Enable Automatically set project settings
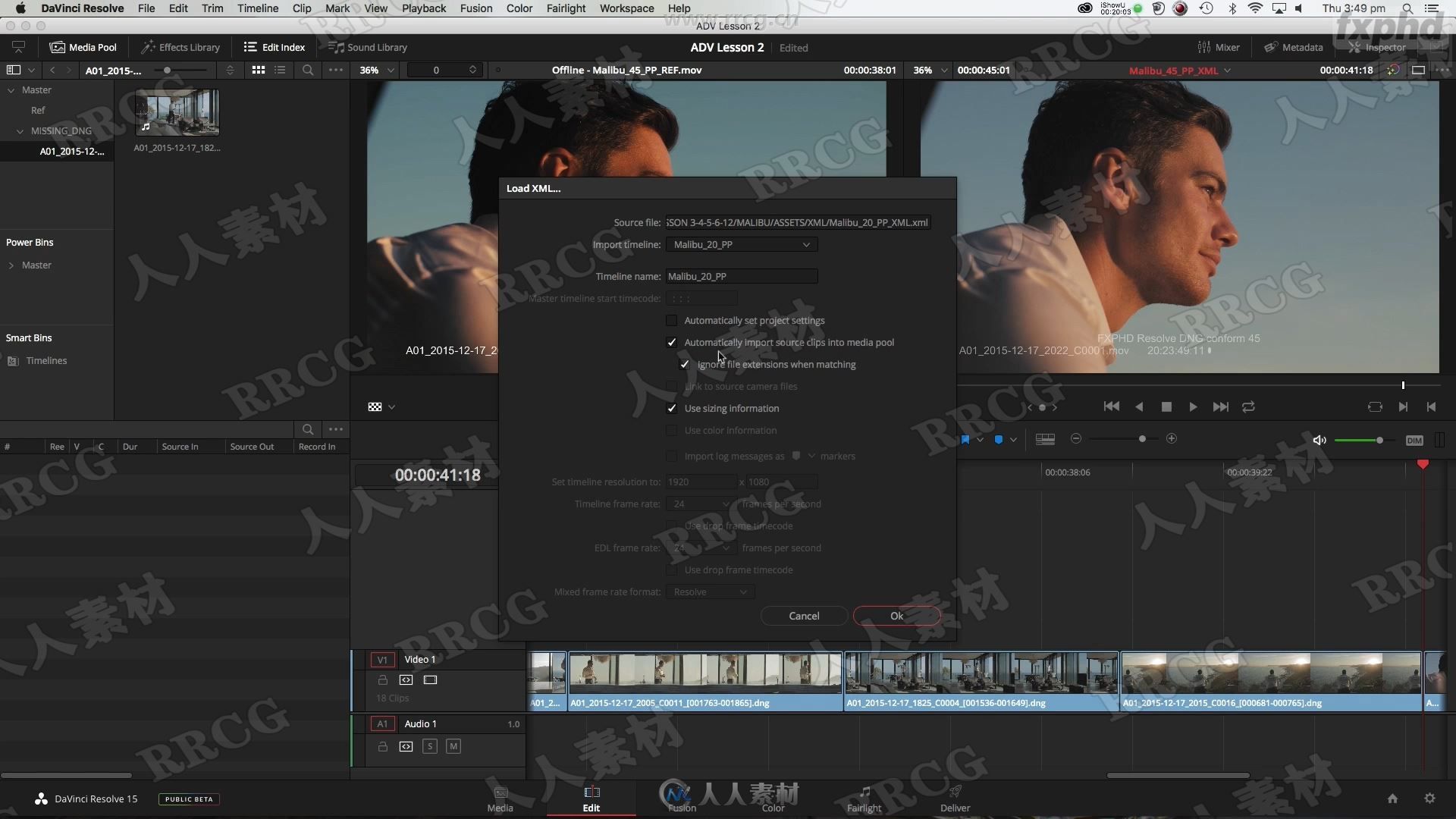The width and height of the screenshot is (1456, 819). pos(671,321)
